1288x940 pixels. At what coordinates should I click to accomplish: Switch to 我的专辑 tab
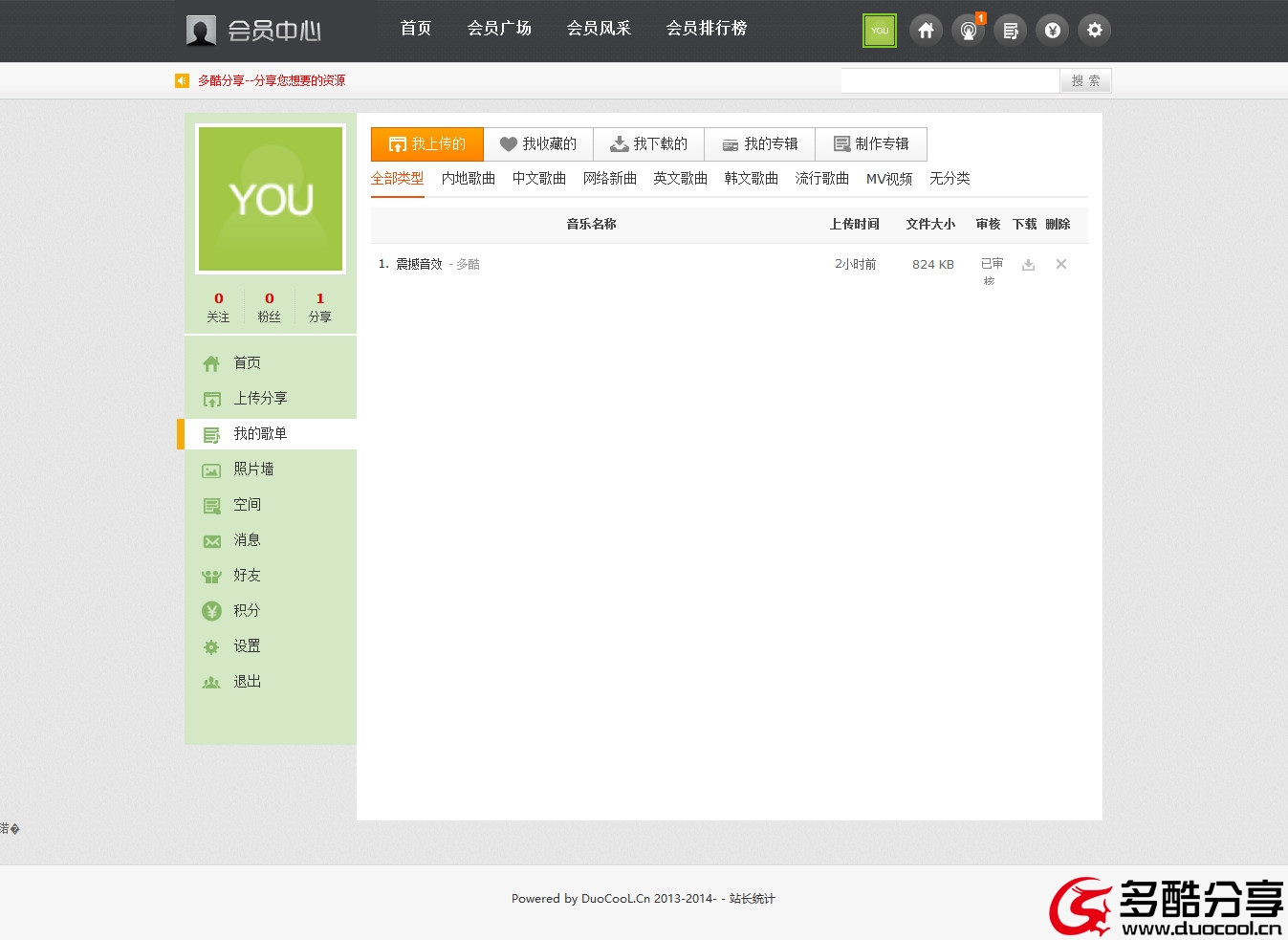[x=760, y=144]
